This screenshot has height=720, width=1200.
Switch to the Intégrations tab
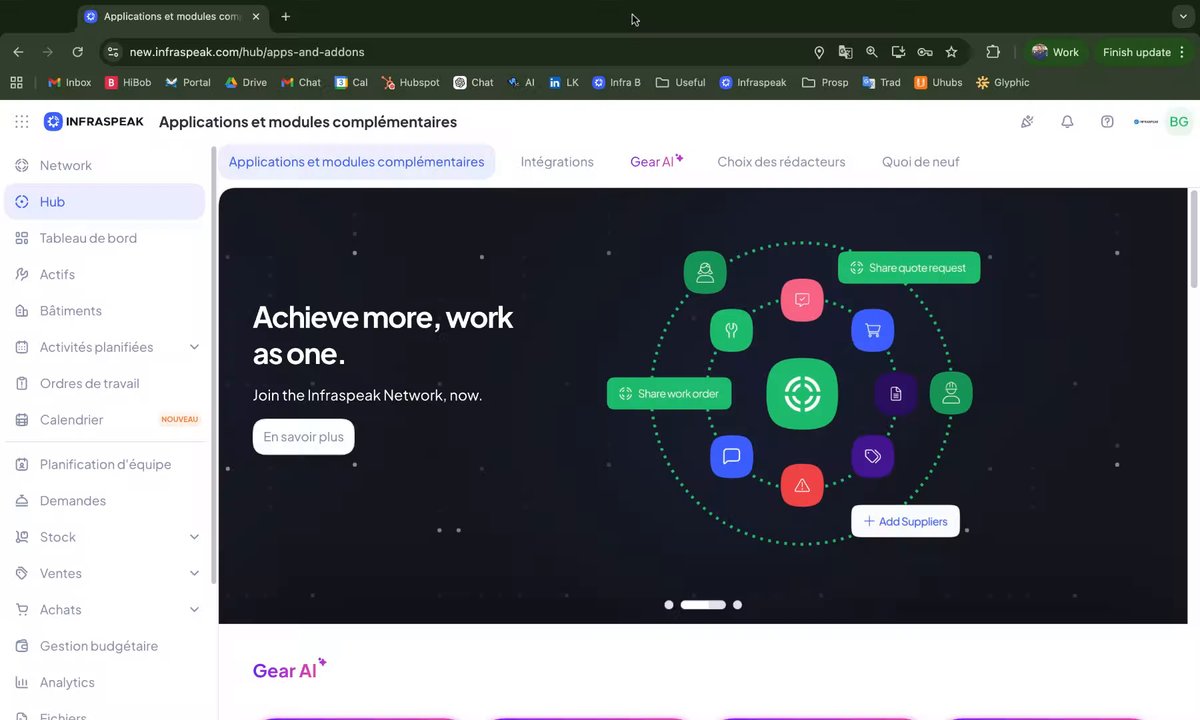pyautogui.click(x=557, y=162)
